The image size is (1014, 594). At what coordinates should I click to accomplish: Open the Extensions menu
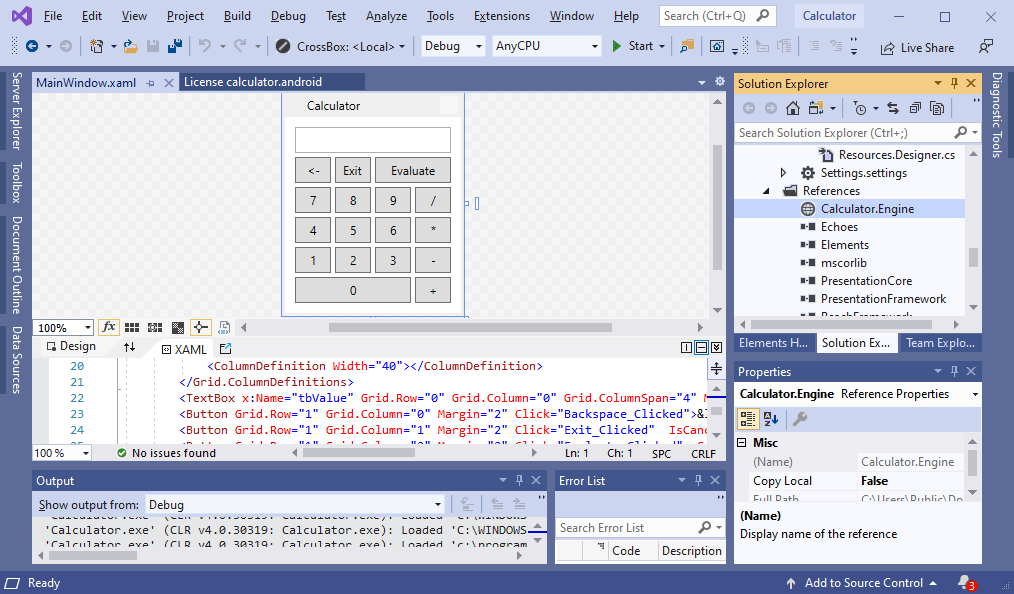[x=502, y=16]
